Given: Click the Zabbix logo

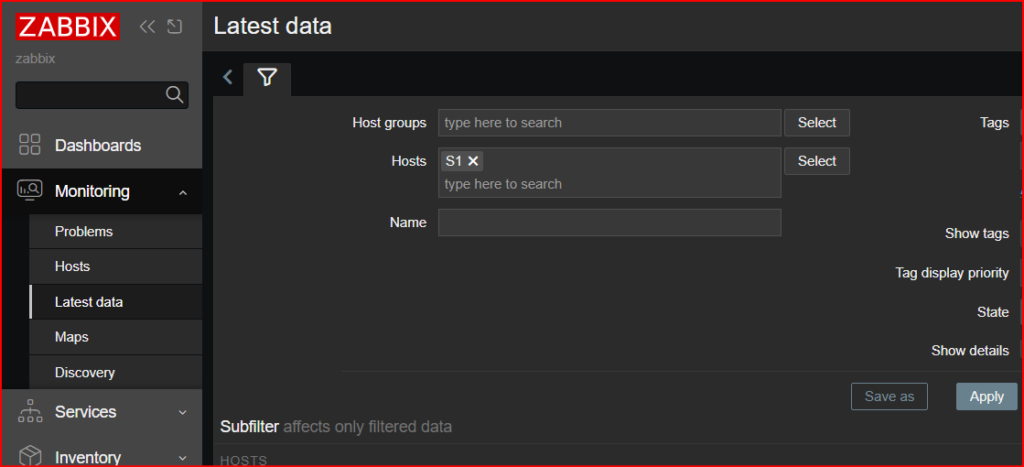Looking at the screenshot, I should (x=68, y=27).
